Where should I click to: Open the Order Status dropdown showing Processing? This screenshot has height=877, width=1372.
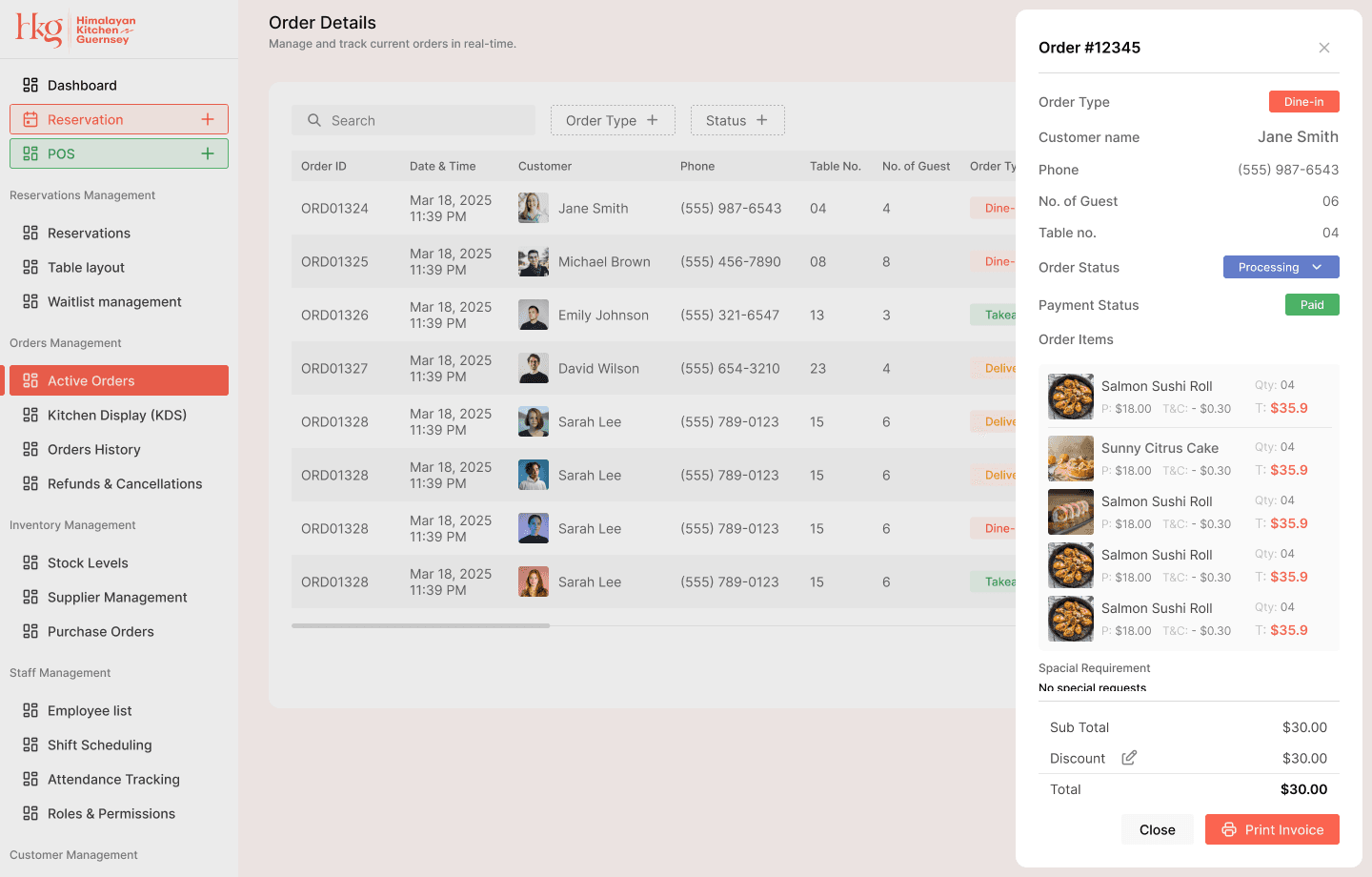tap(1281, 267)
